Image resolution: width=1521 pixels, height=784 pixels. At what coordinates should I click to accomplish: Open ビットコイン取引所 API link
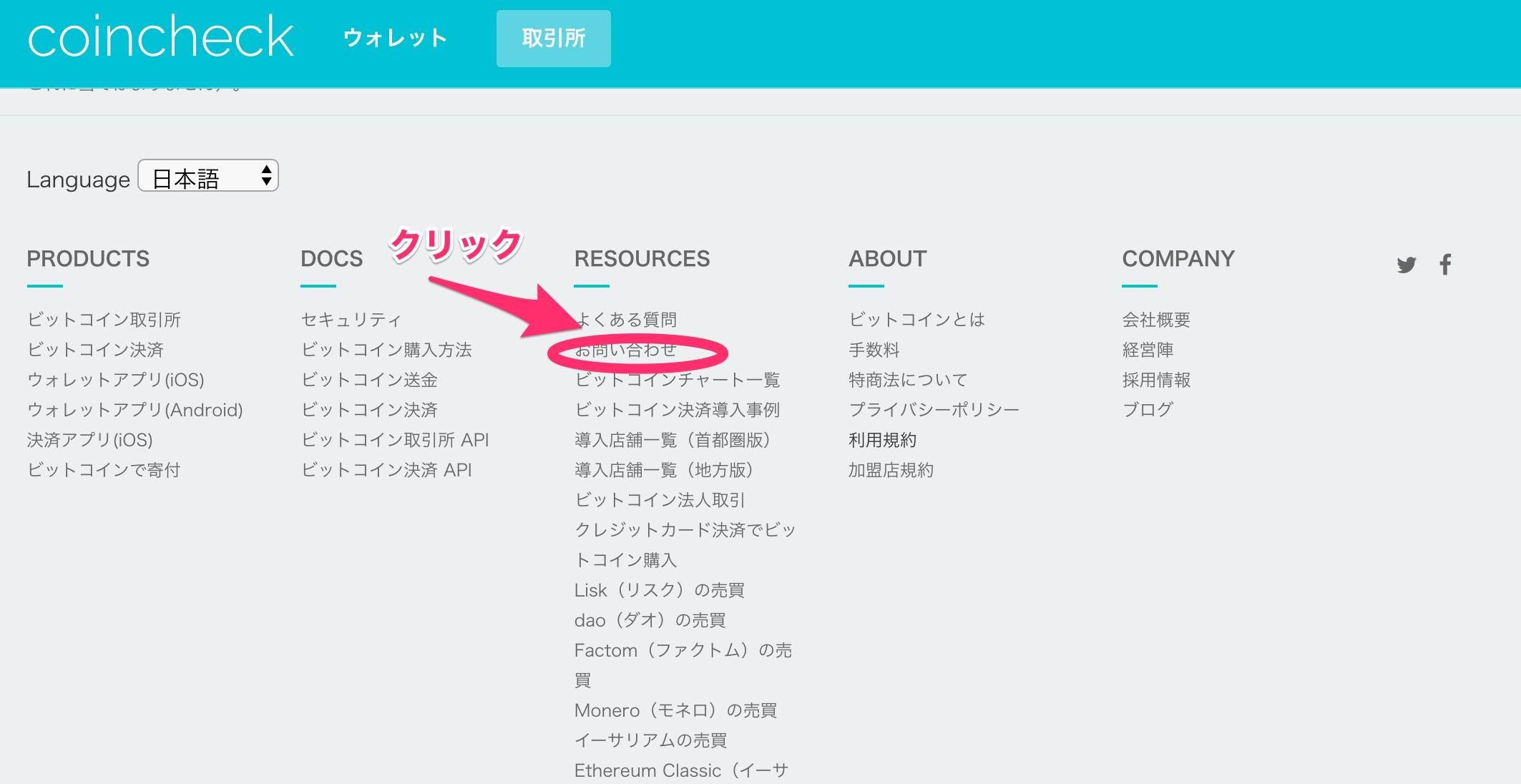(395, 440)
